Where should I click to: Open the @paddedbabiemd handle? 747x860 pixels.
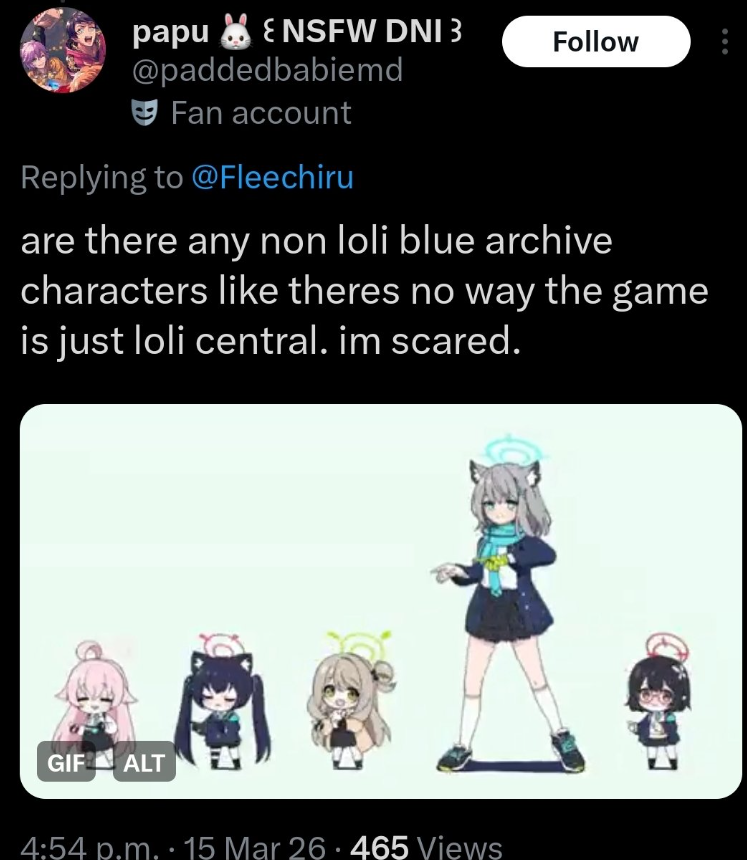click(268, 70)
